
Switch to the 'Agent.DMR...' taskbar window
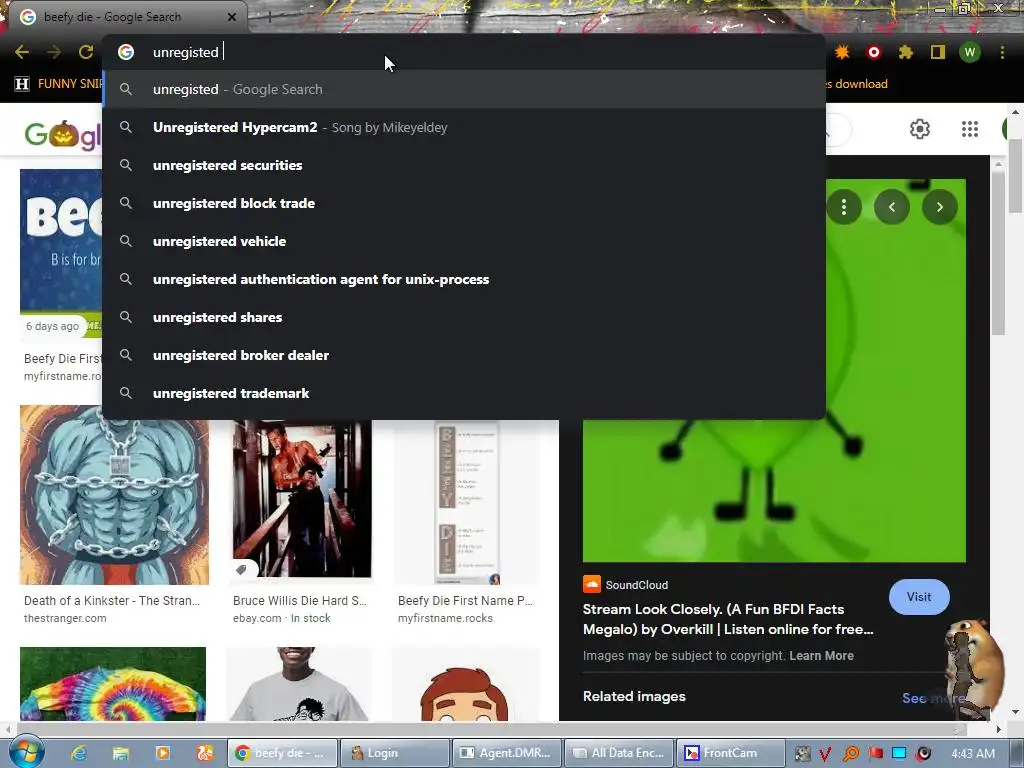tap(507, 753)
